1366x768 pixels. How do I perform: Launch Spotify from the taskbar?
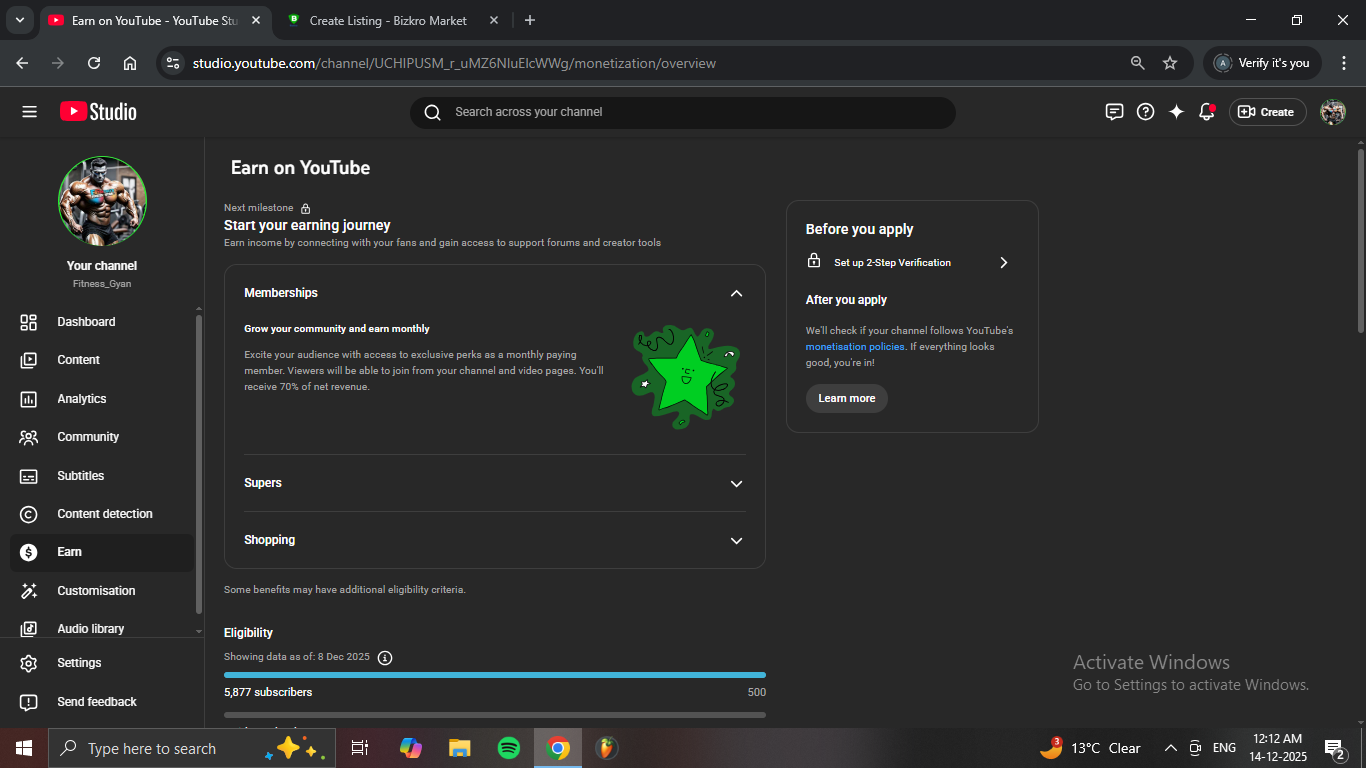(x=509, y=748)
